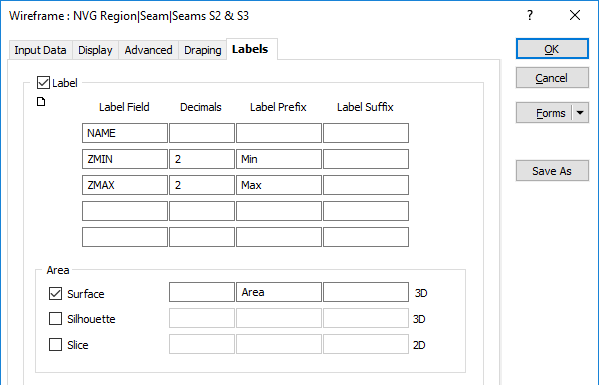Disable the Surface area checkbox
Screen dimensions: 601x385
click(x=55, y=294)
